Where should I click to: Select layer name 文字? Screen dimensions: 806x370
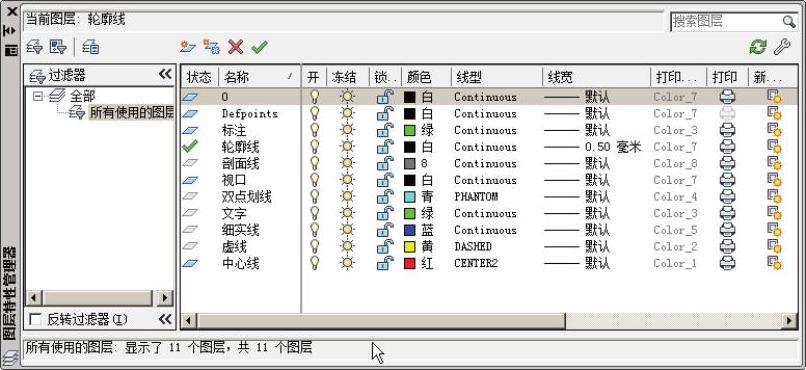click(x=234, y=213)
